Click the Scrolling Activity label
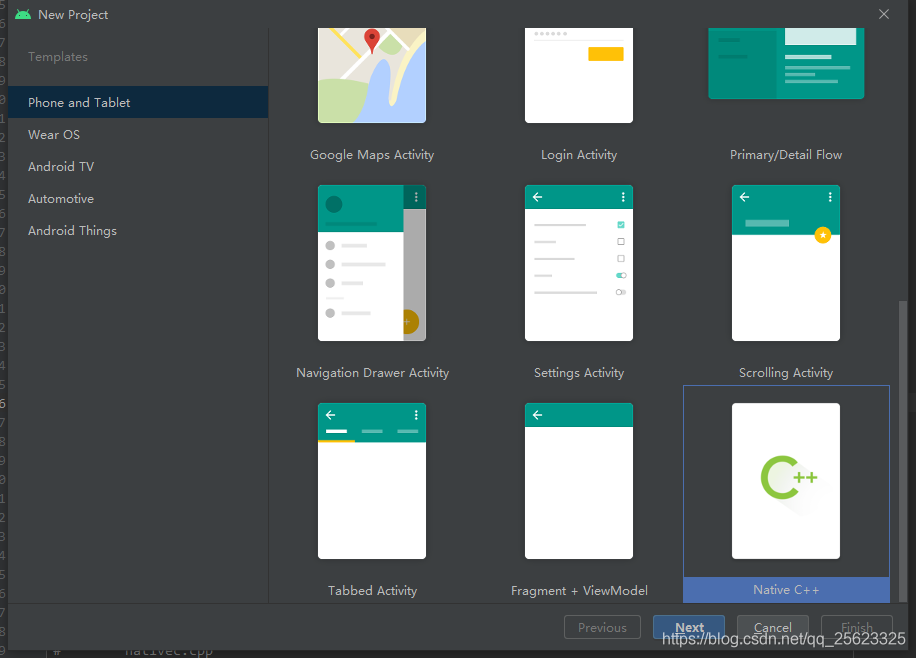Screen dimensions: 916x658 (x=786, y=373)
